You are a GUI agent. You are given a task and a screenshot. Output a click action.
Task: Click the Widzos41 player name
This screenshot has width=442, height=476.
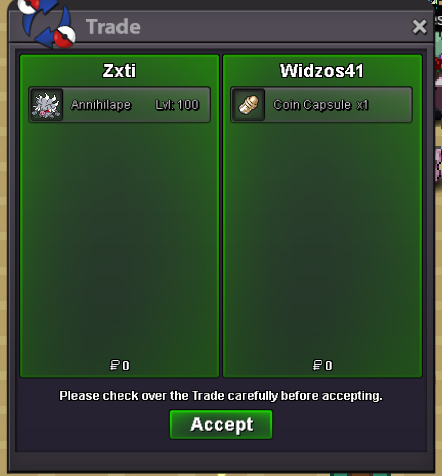pyautogui.click(x=322, y=71)
